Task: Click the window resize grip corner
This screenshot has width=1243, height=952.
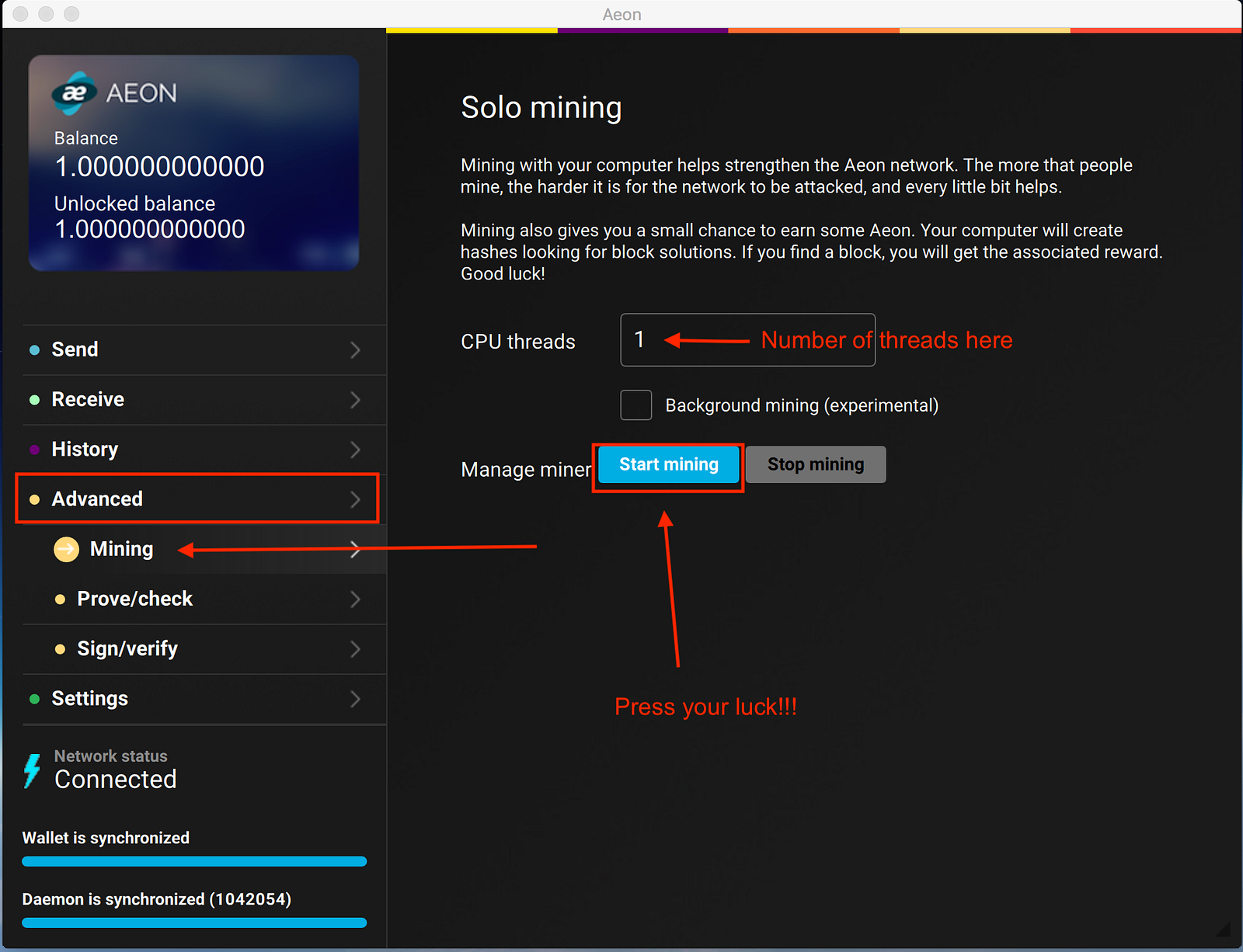Action: point(1224,929)
